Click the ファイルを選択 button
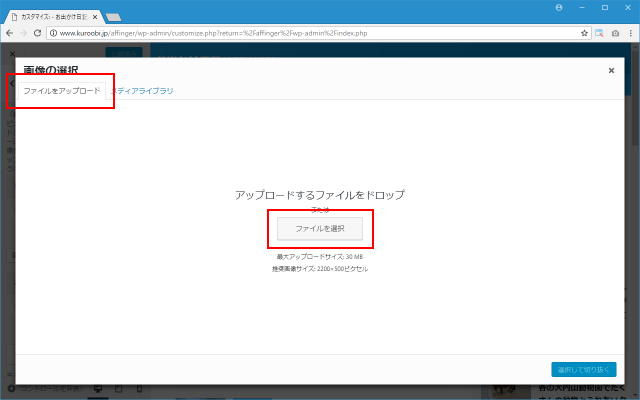 click(x=320, y=229)
